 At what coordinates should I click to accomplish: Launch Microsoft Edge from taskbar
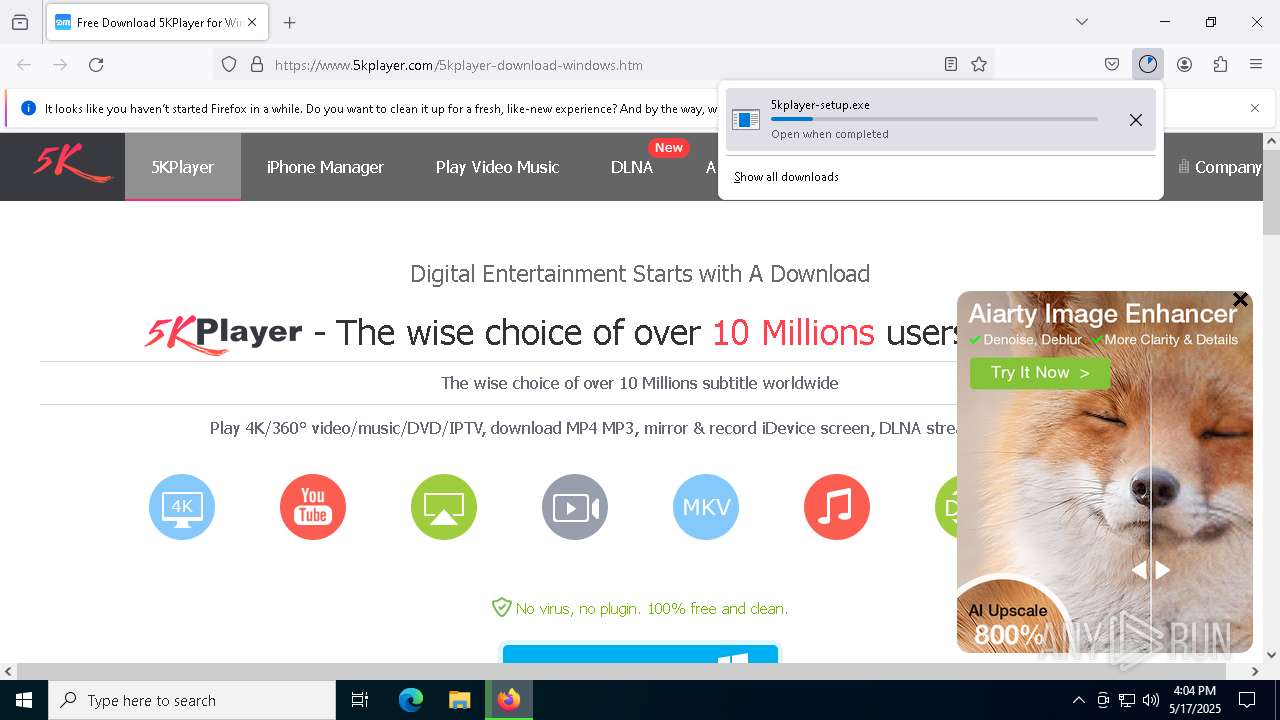411,700
